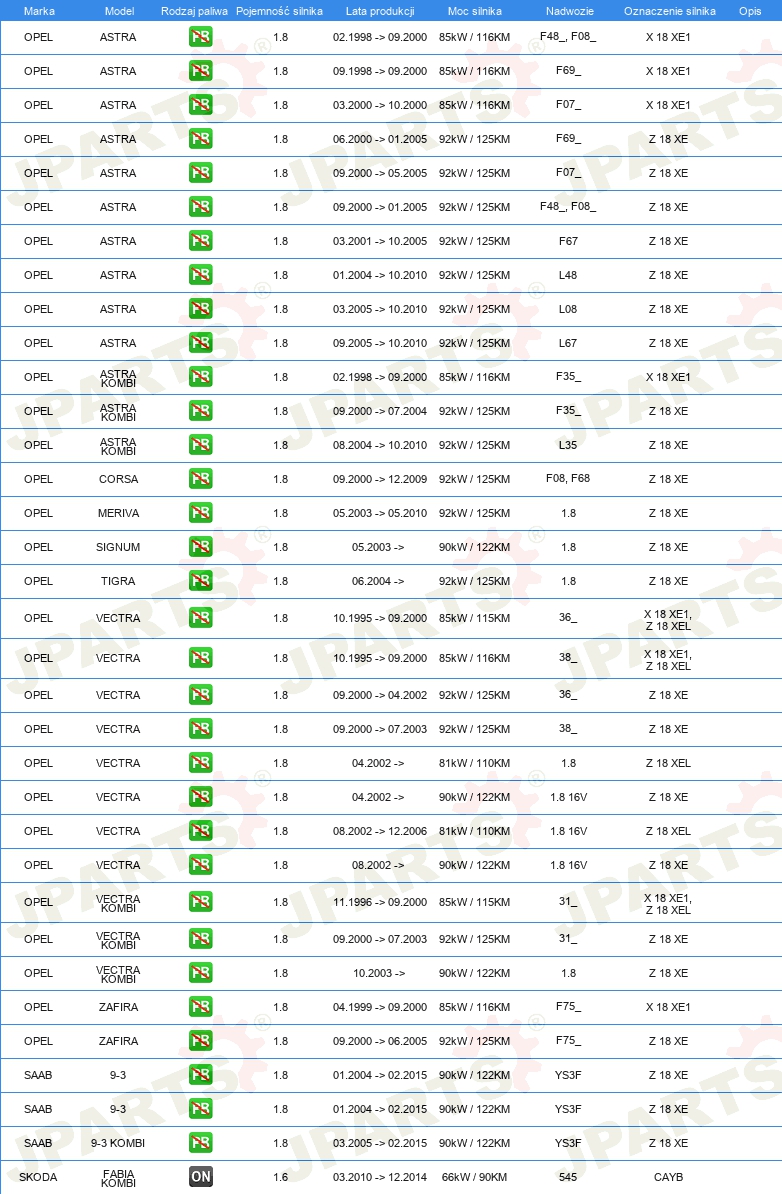Click the petrol icon in the Meriva row
Image resolution: width=782 pixels, height=1194 pixels.
(201, 512)
